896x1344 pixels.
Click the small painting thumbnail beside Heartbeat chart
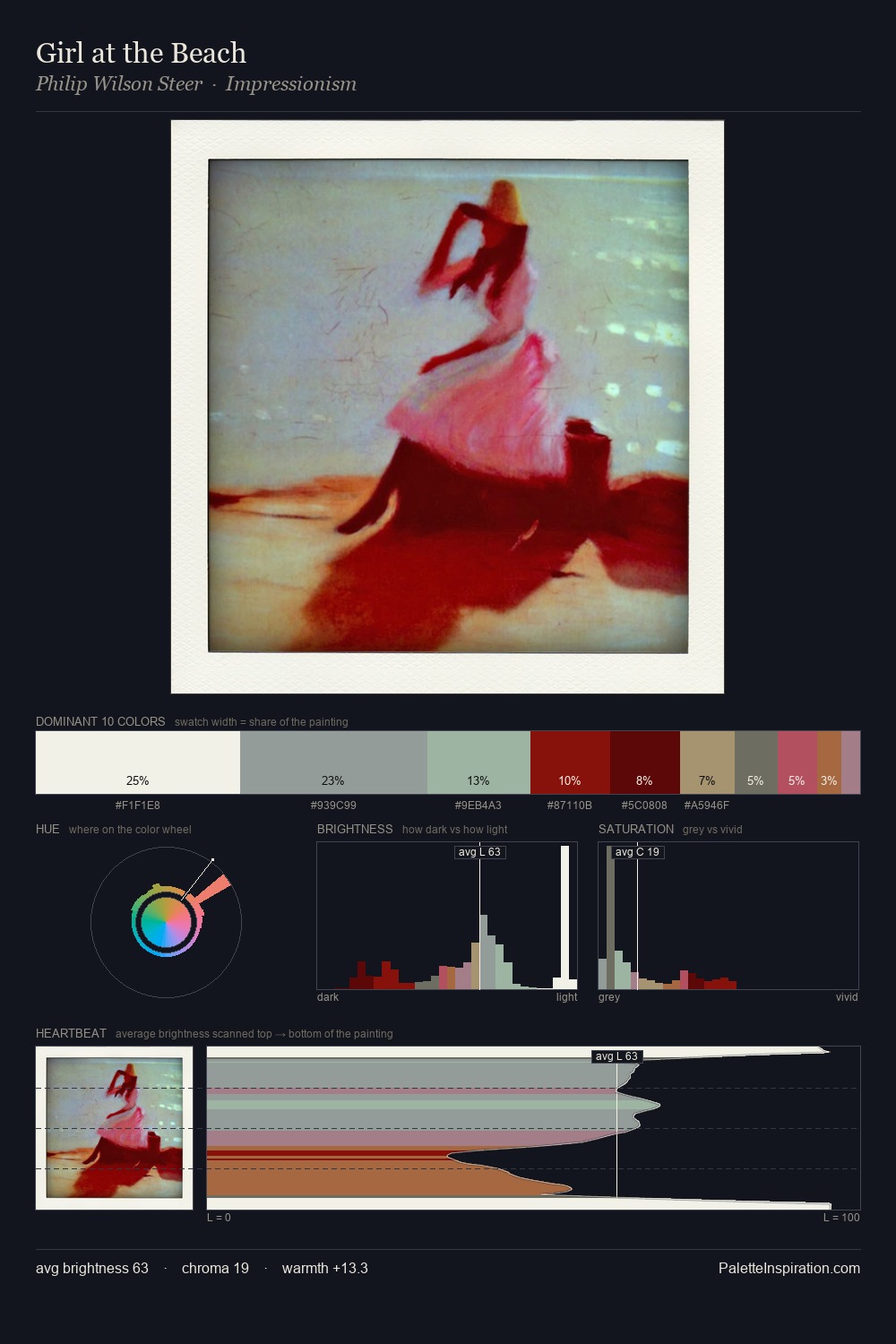tap(114, 1127)
